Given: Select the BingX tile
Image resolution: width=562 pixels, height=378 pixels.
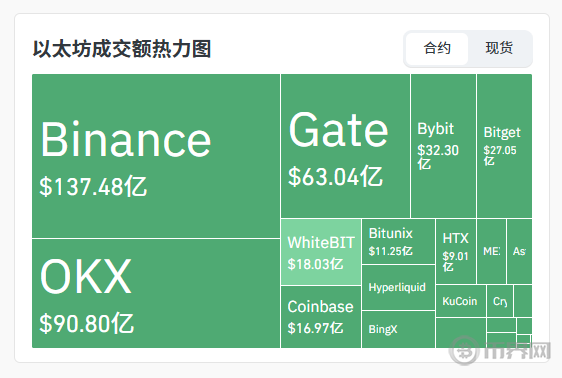Looking at the screenshot, I should click(398, 329).
